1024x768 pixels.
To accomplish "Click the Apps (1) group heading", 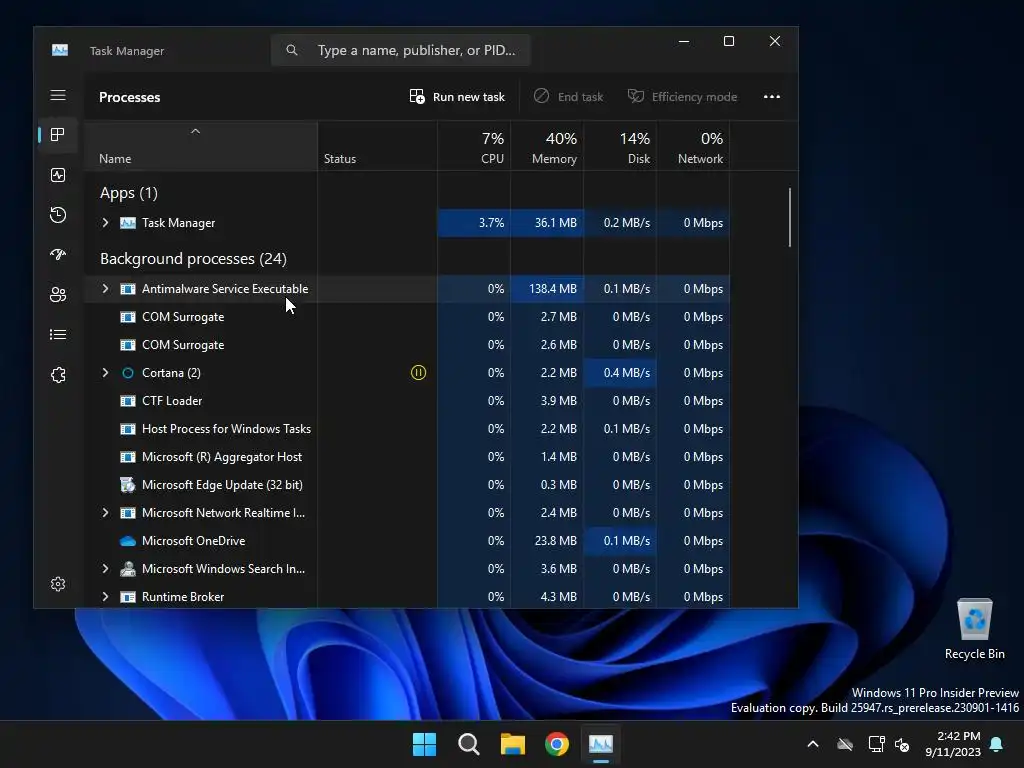I will point(129,193).
